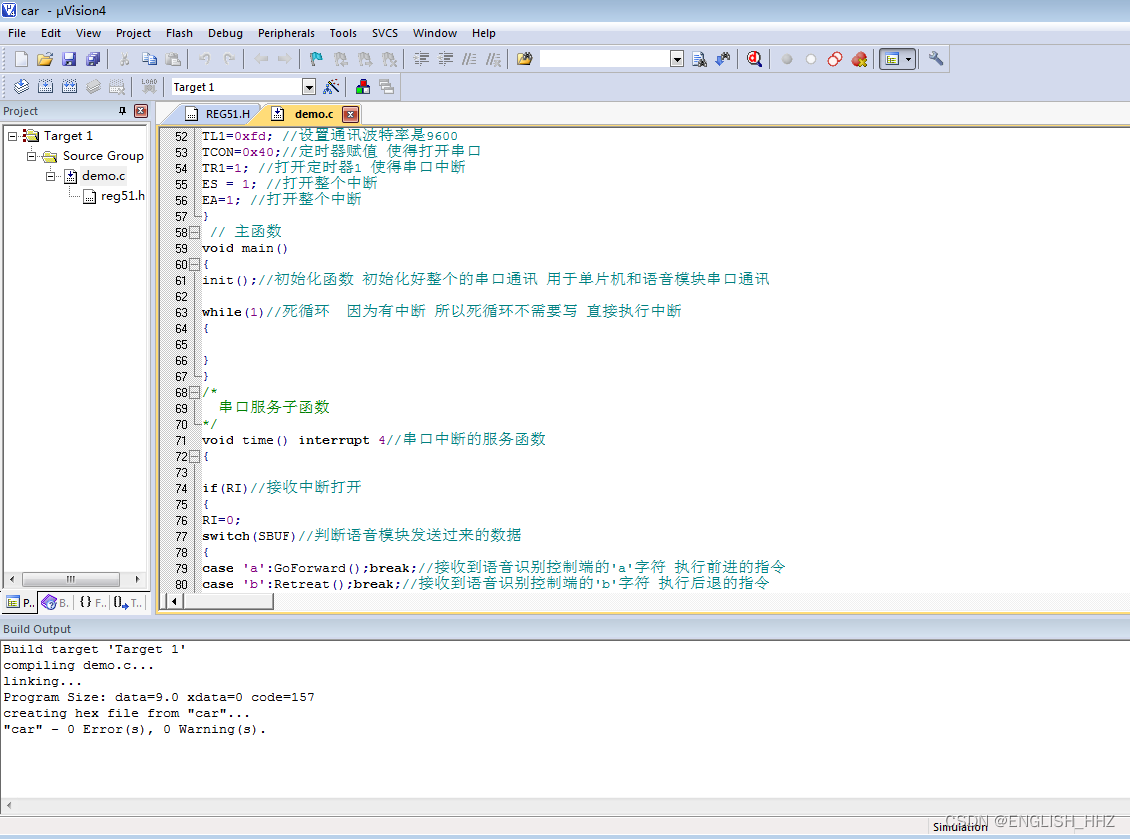Open the SVCS menu
The height and width of the screenshot is (839, 1130).
pos(385,33)
